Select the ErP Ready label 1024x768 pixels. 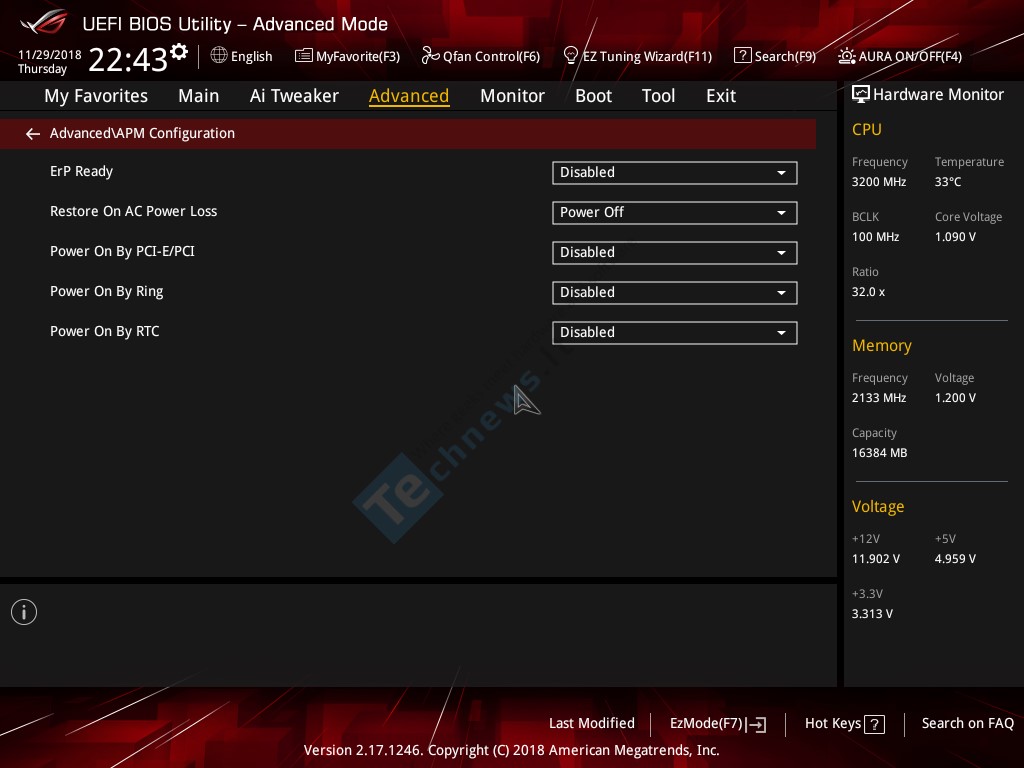click(x=82, y=172)
